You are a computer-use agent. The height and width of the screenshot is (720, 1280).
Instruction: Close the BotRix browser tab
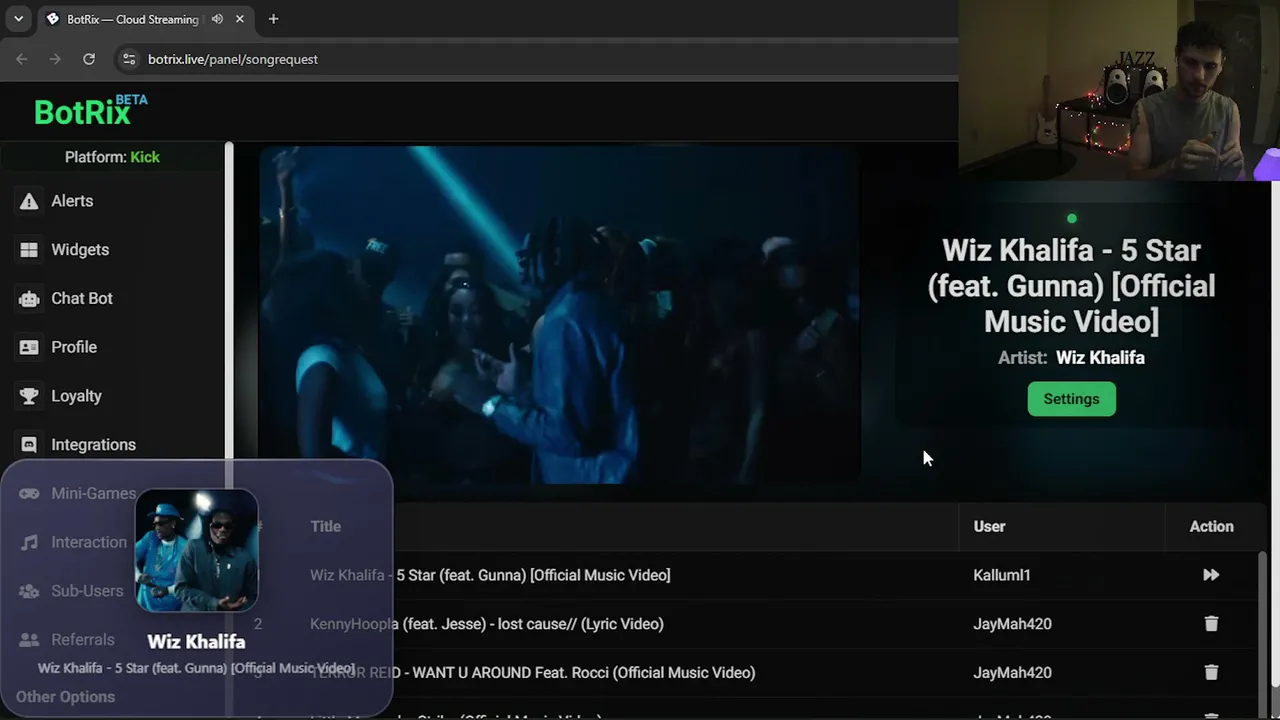tap(240, 19)
